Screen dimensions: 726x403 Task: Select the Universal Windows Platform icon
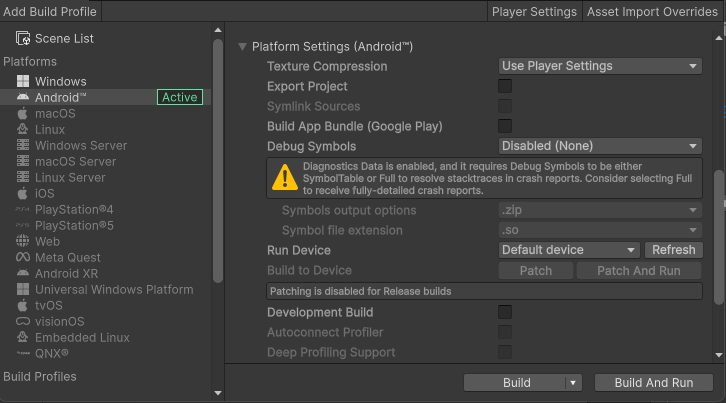[x=23, y=289]
